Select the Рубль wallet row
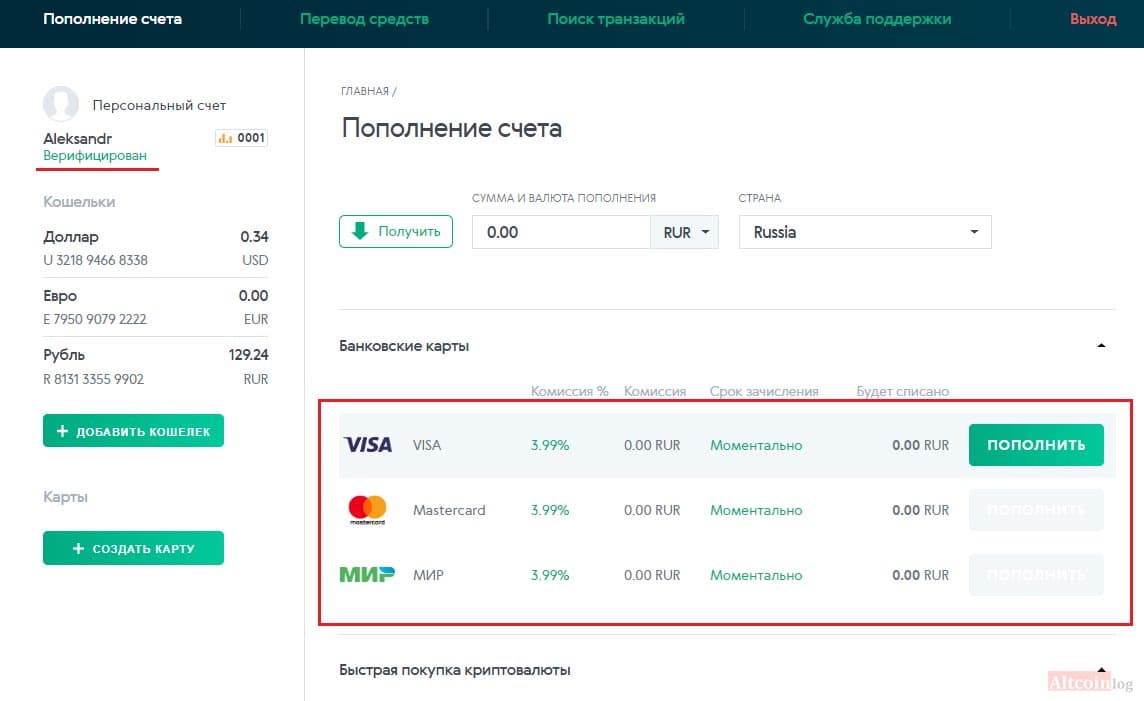 (x=155, y=366)
